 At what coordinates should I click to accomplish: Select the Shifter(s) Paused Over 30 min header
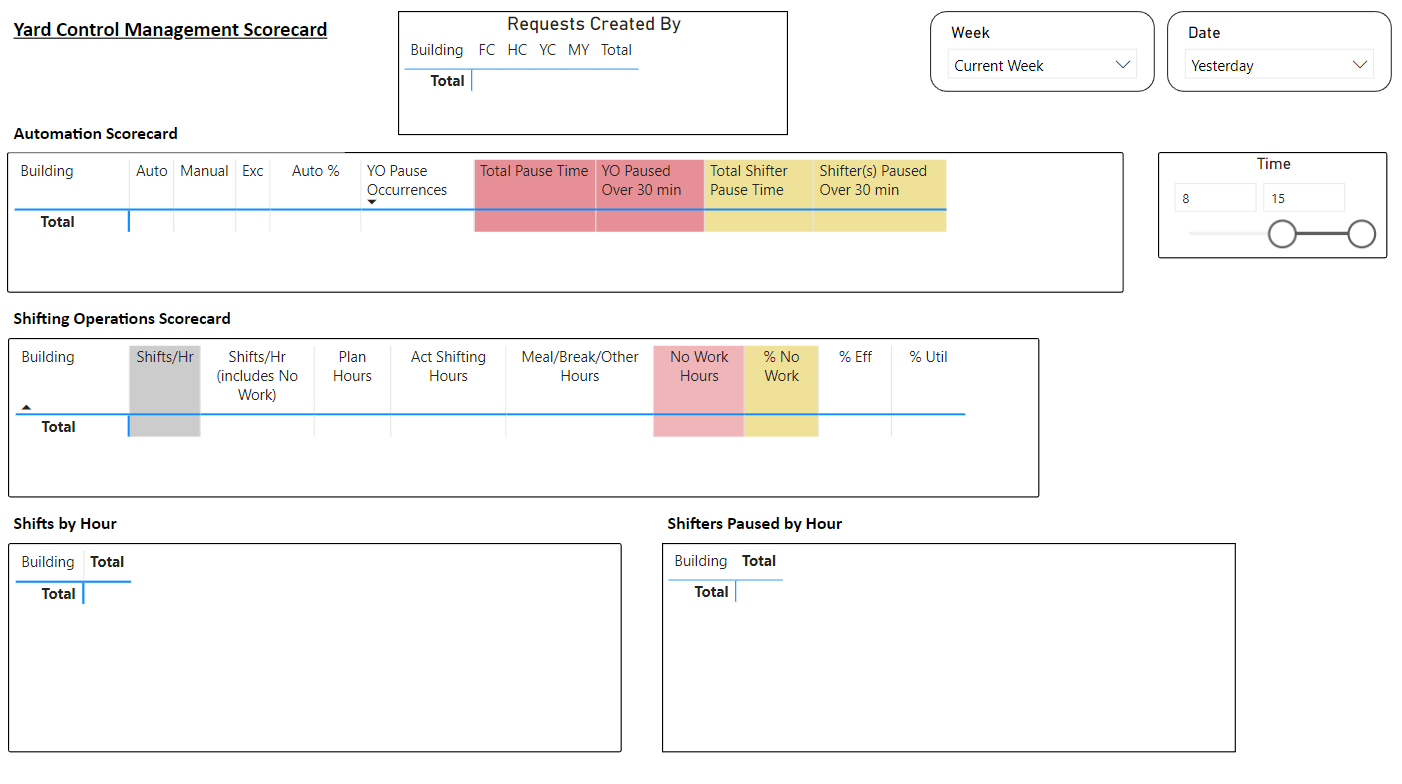coord(873,180)
